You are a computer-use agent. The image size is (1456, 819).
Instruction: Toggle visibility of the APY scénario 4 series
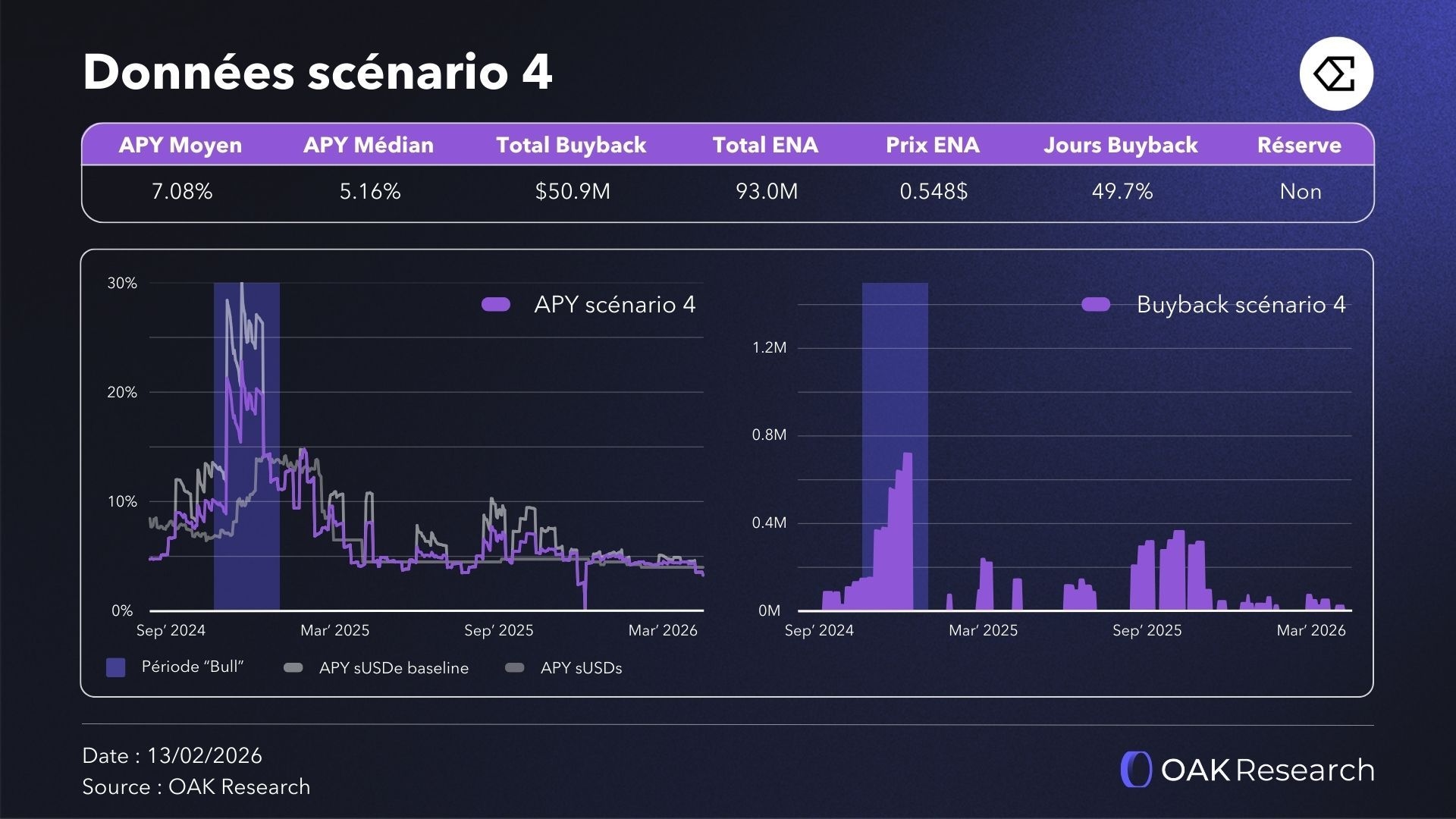(616, 305)
